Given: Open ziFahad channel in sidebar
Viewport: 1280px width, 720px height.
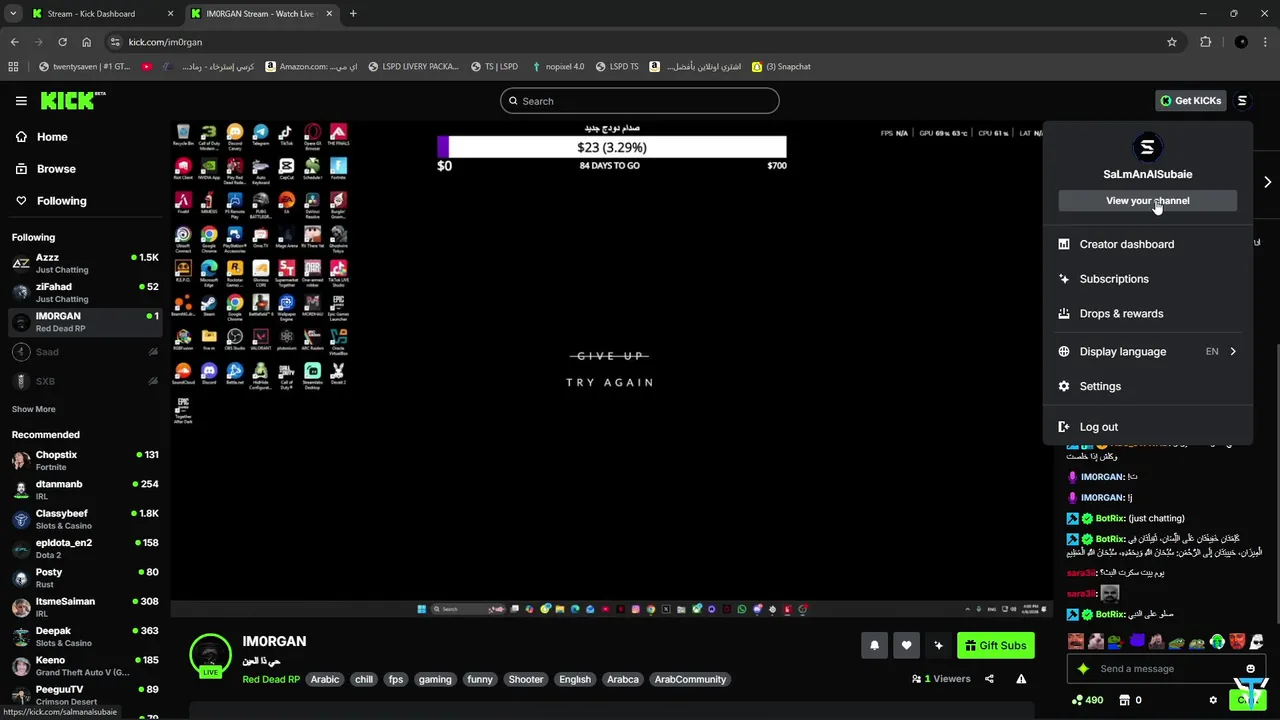Looking at the screenshot, I should pos(84,293).
